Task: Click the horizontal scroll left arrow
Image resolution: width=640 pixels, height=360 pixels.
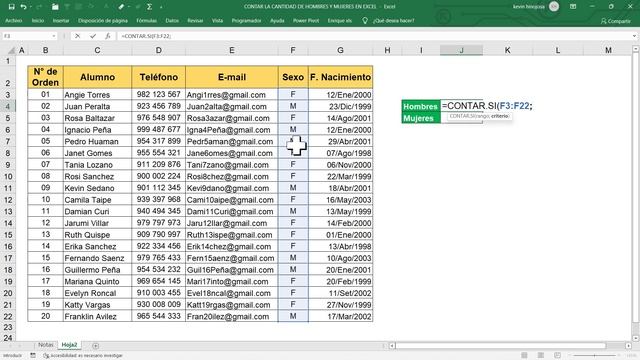Action: pyautogui.click(x=392, y=346)
